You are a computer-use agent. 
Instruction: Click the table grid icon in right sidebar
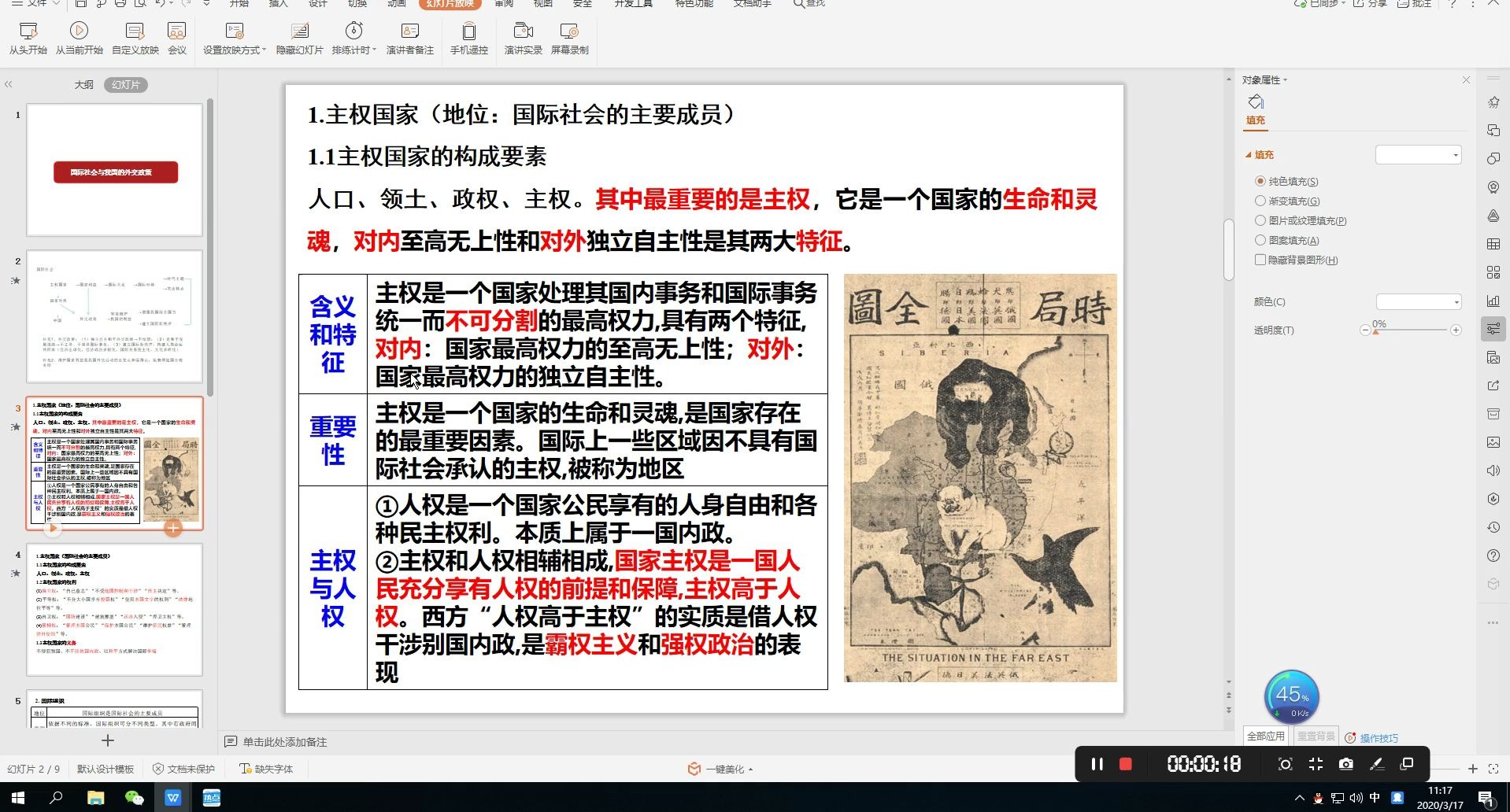coord(1493,244)
